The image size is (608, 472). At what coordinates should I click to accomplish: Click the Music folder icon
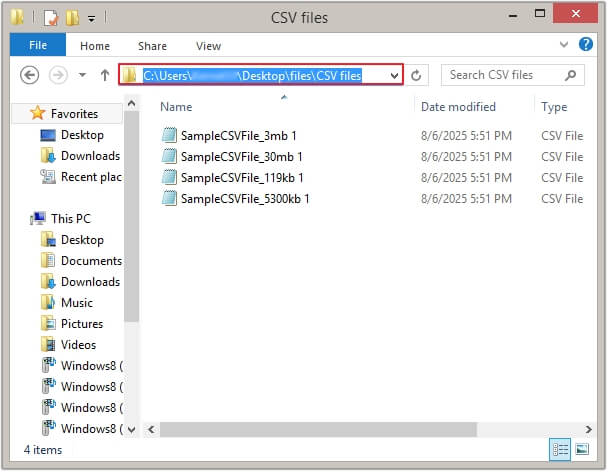(x=48, y=302)
